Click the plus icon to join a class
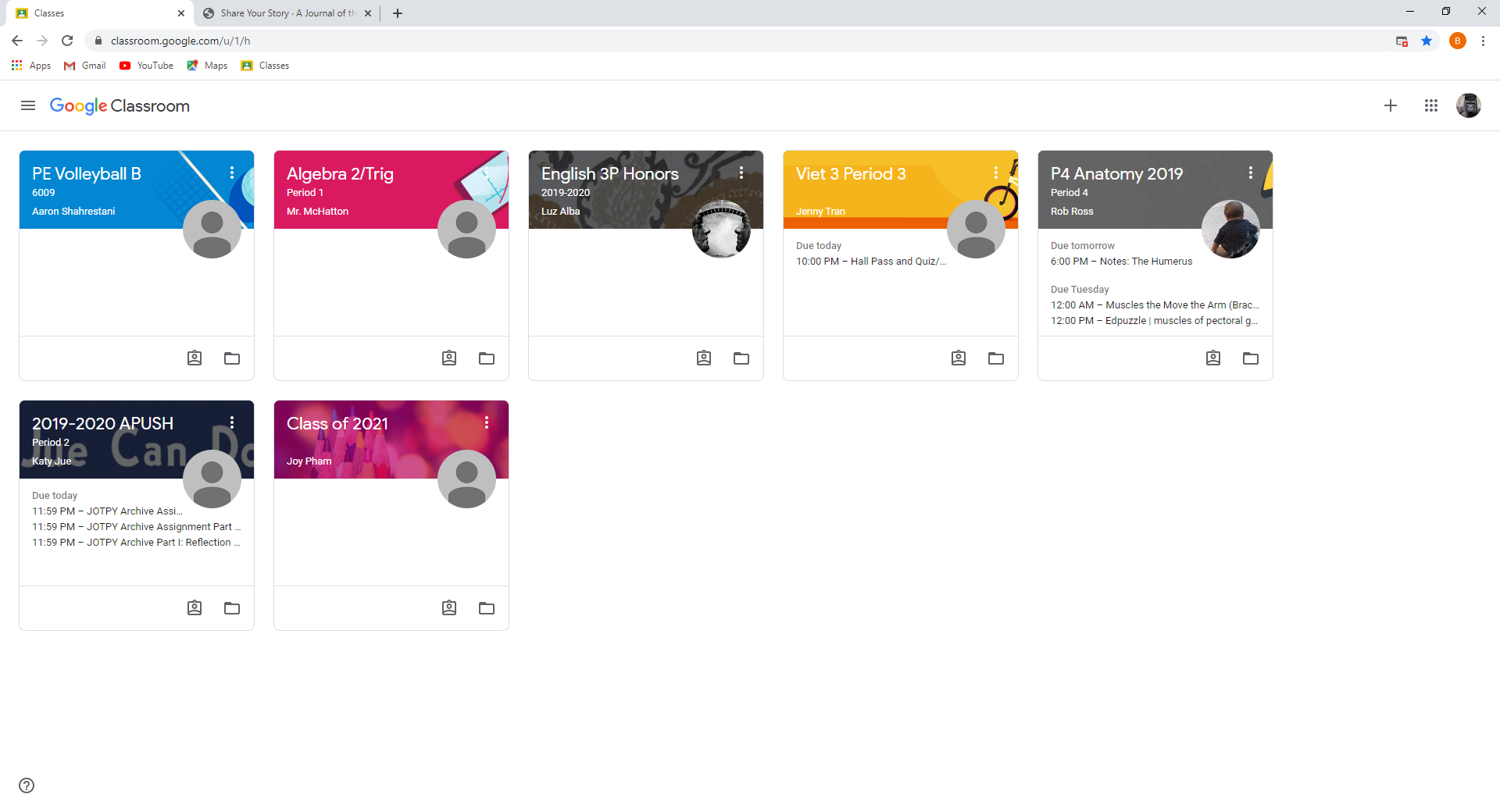Image resolution: width=1500 pixels, height=812 pixels. tap(1390, 105)
